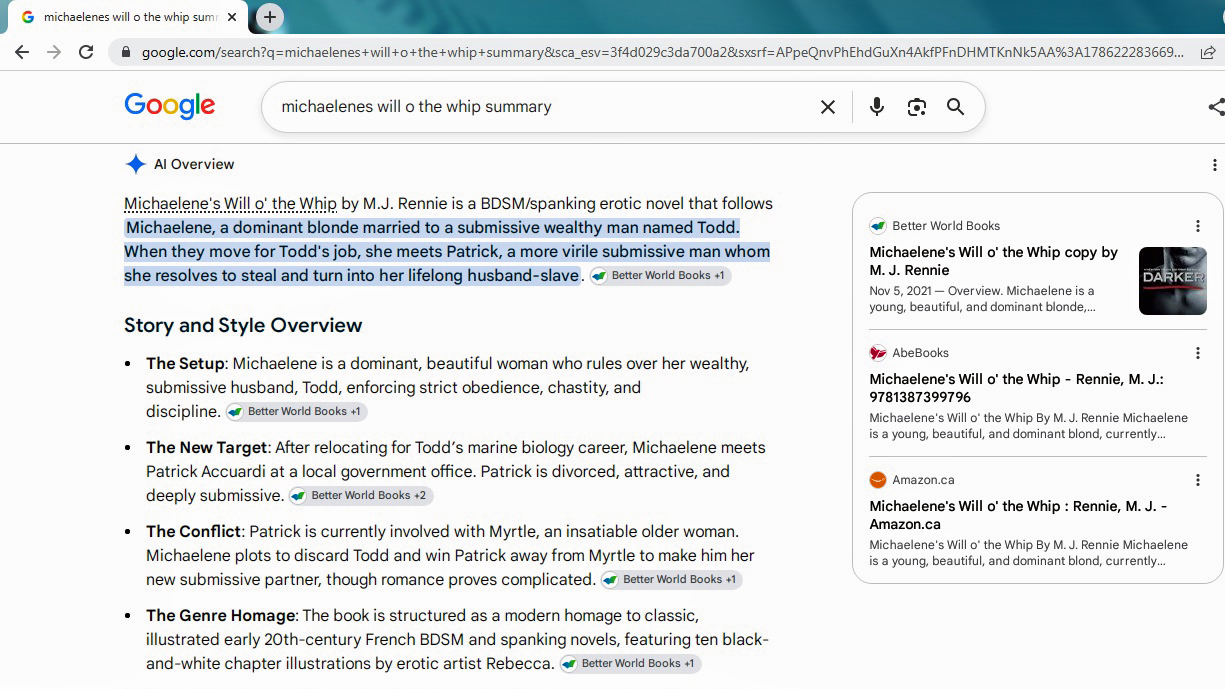The width and height of the screenshot is (1225, 689).
Task: Submit search with magnifying glass icon
Action: [x=956, y=107]
